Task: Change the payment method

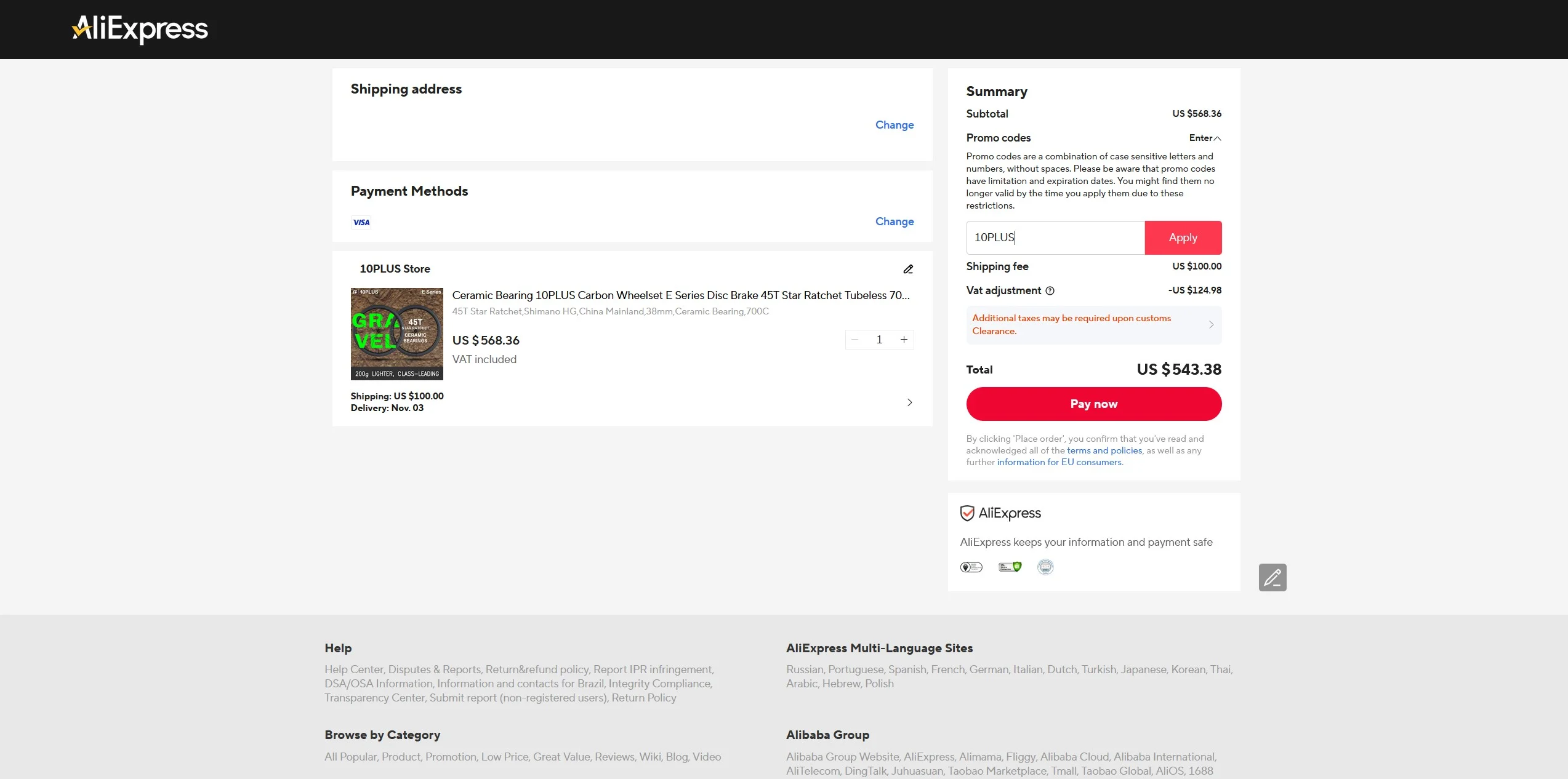Action: [895, 222]
